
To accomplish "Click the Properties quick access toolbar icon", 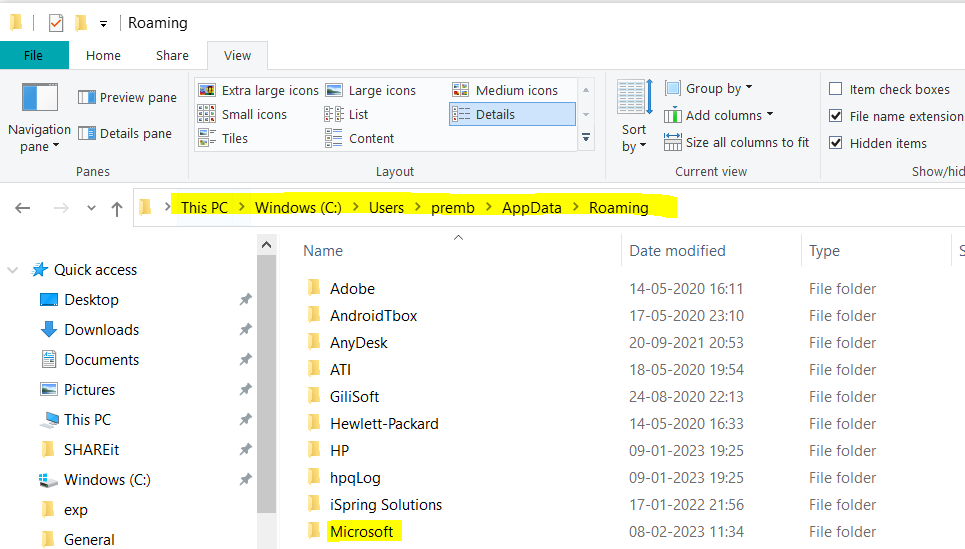I will tap(56, 23).
